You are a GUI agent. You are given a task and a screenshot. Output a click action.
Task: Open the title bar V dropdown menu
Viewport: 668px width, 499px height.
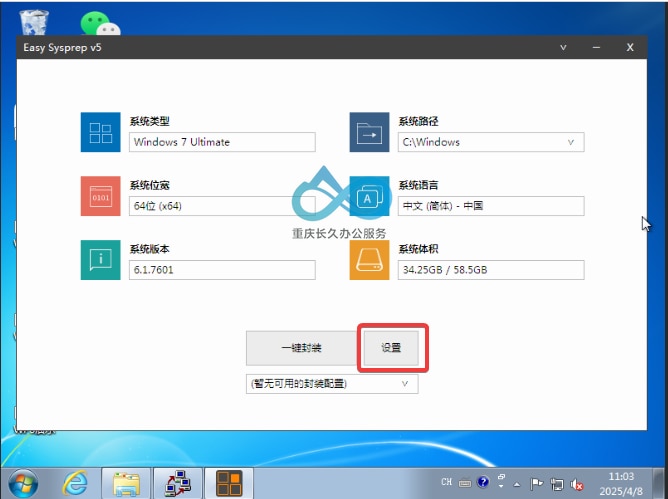(563, 47)
